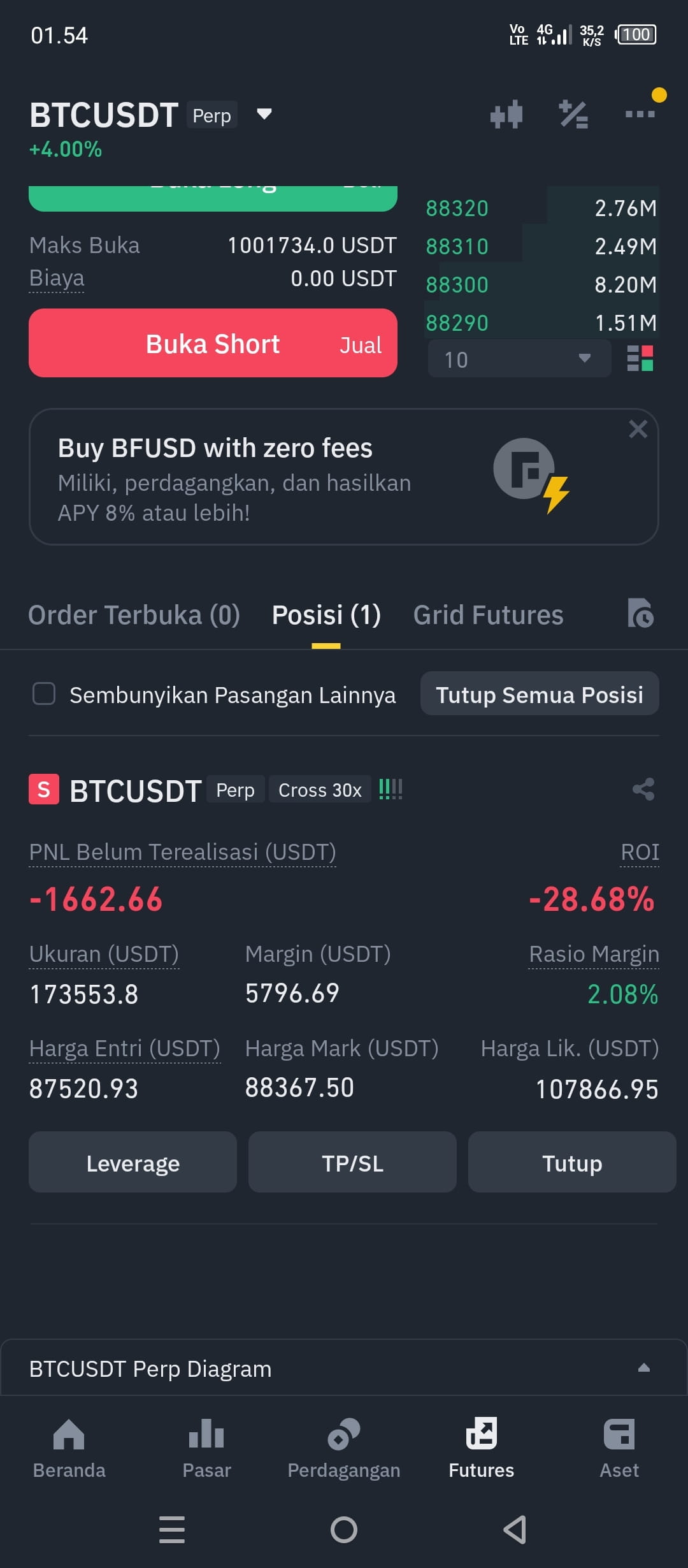Open the candlestick chart icon
688x1568 pixels.
tap(506, 115)
